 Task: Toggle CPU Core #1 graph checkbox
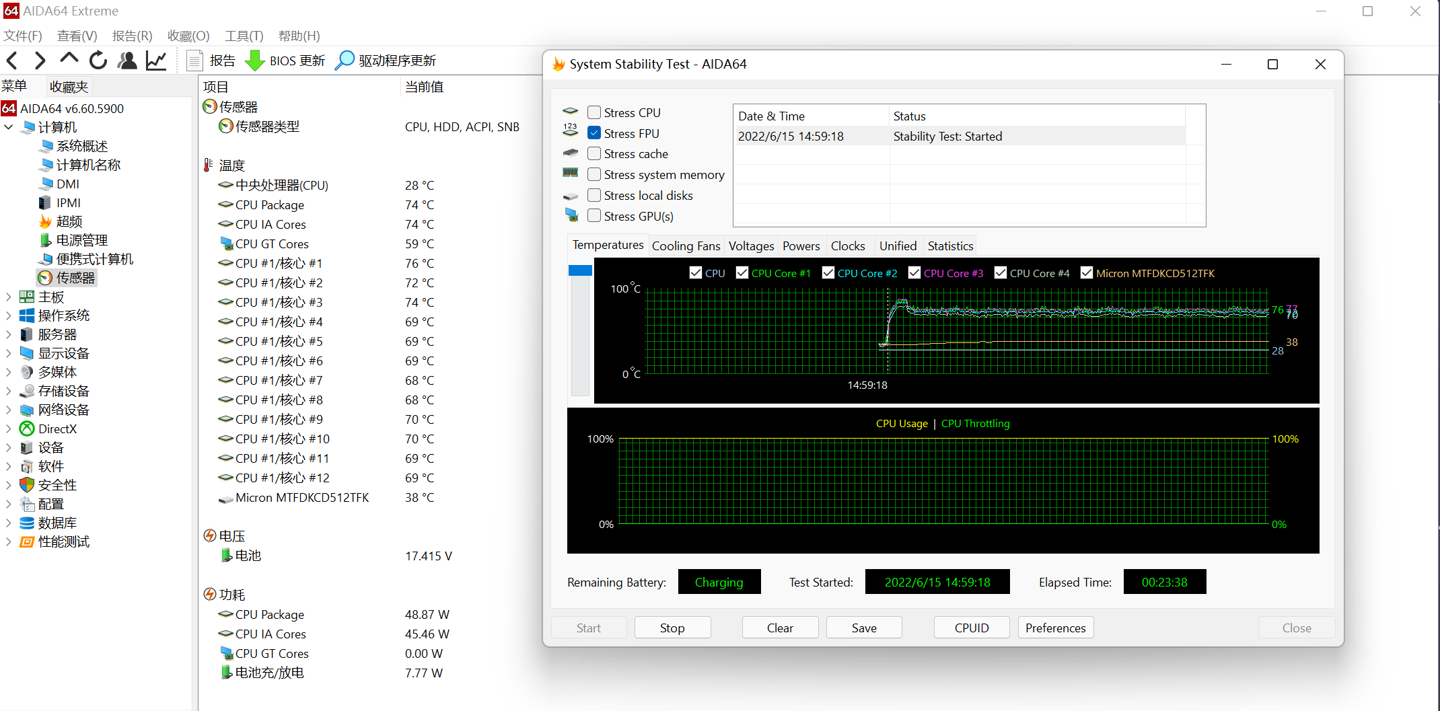[742, 273]
